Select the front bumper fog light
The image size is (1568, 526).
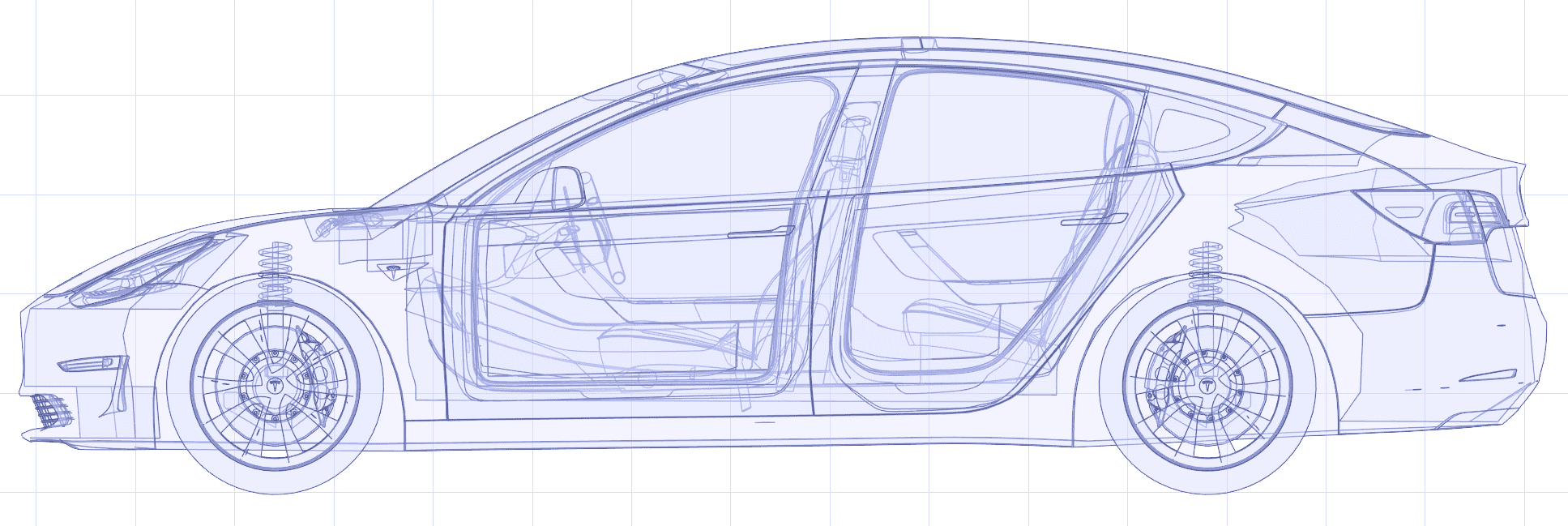click(x=91, y=363)
